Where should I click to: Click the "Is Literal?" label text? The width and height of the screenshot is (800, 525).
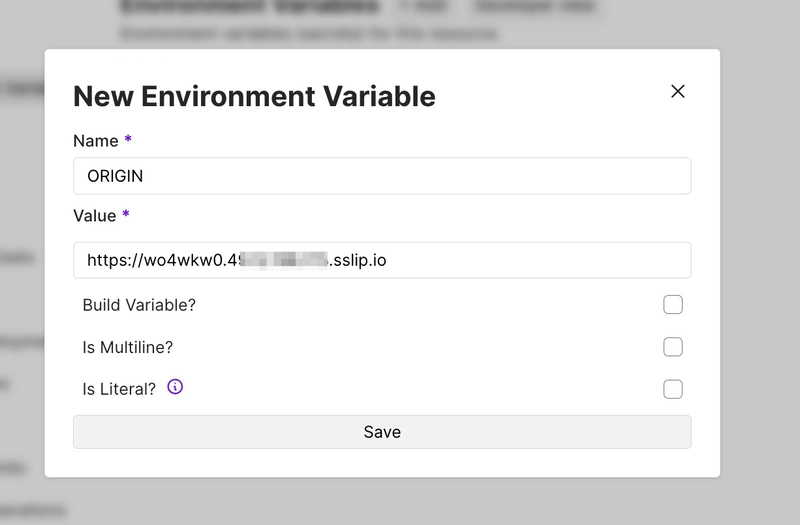point(119,389)
